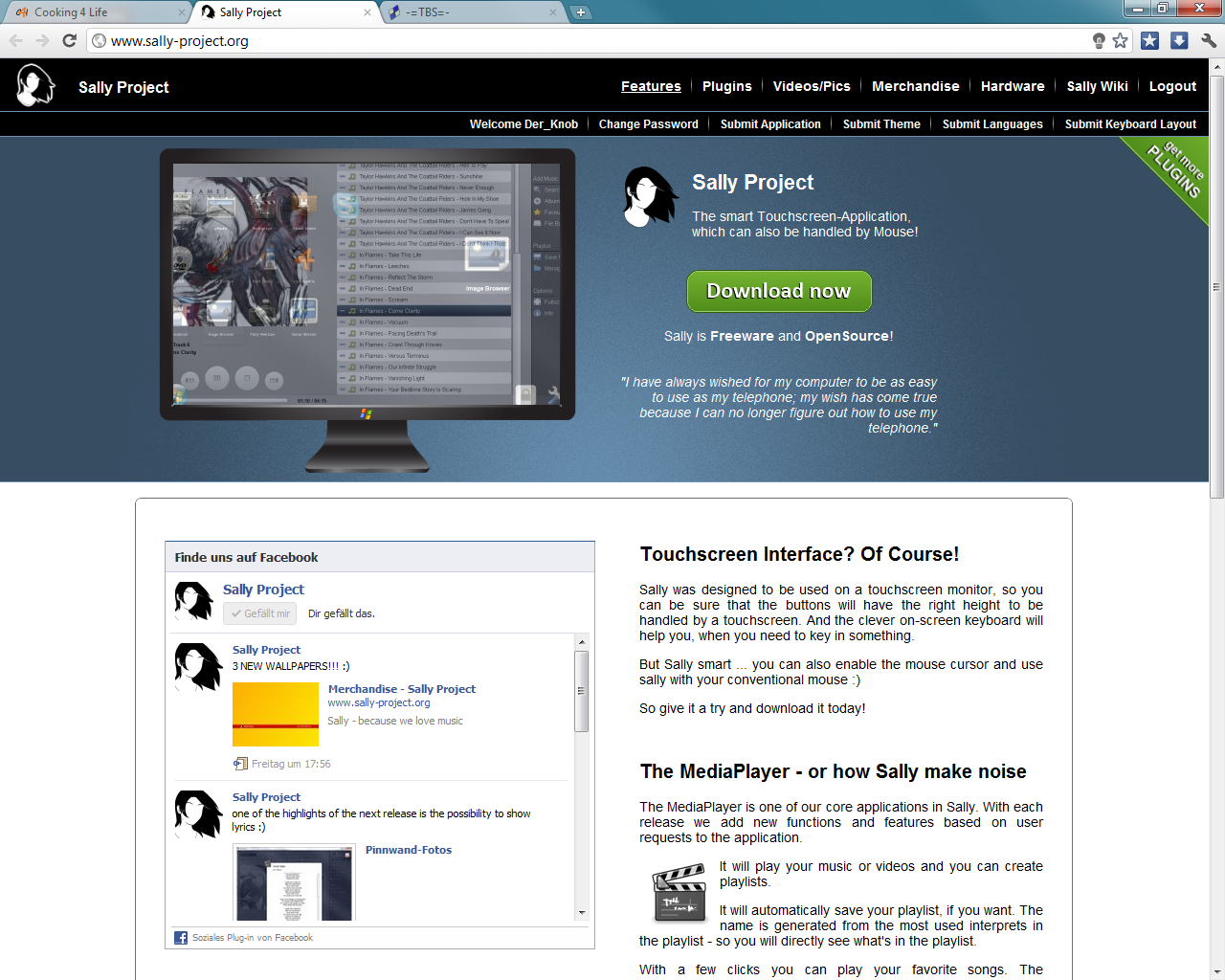
Task: Click the Sally Project Facebook page title
Action: (x=263, y=590)
